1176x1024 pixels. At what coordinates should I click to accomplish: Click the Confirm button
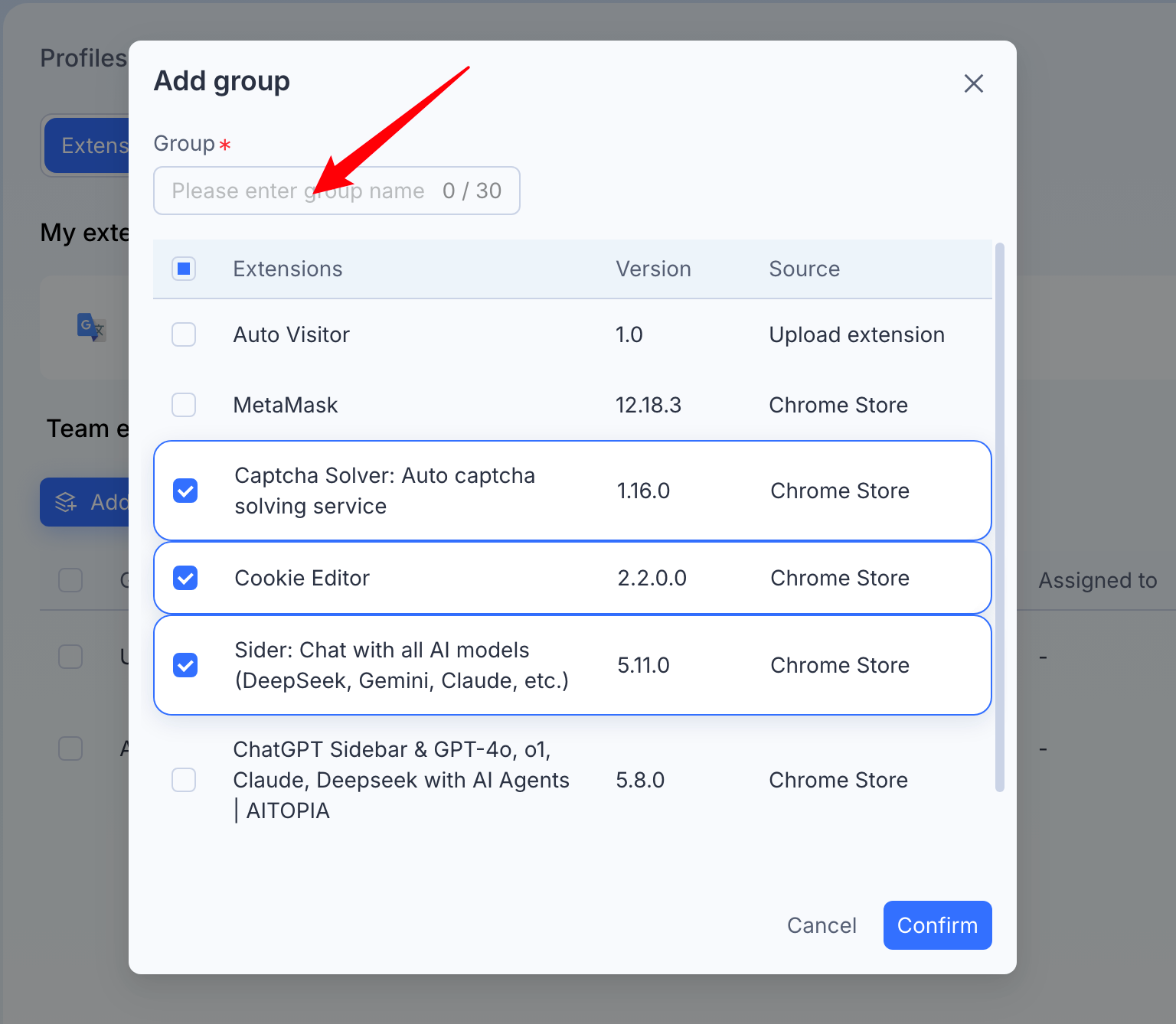[937, 925]
